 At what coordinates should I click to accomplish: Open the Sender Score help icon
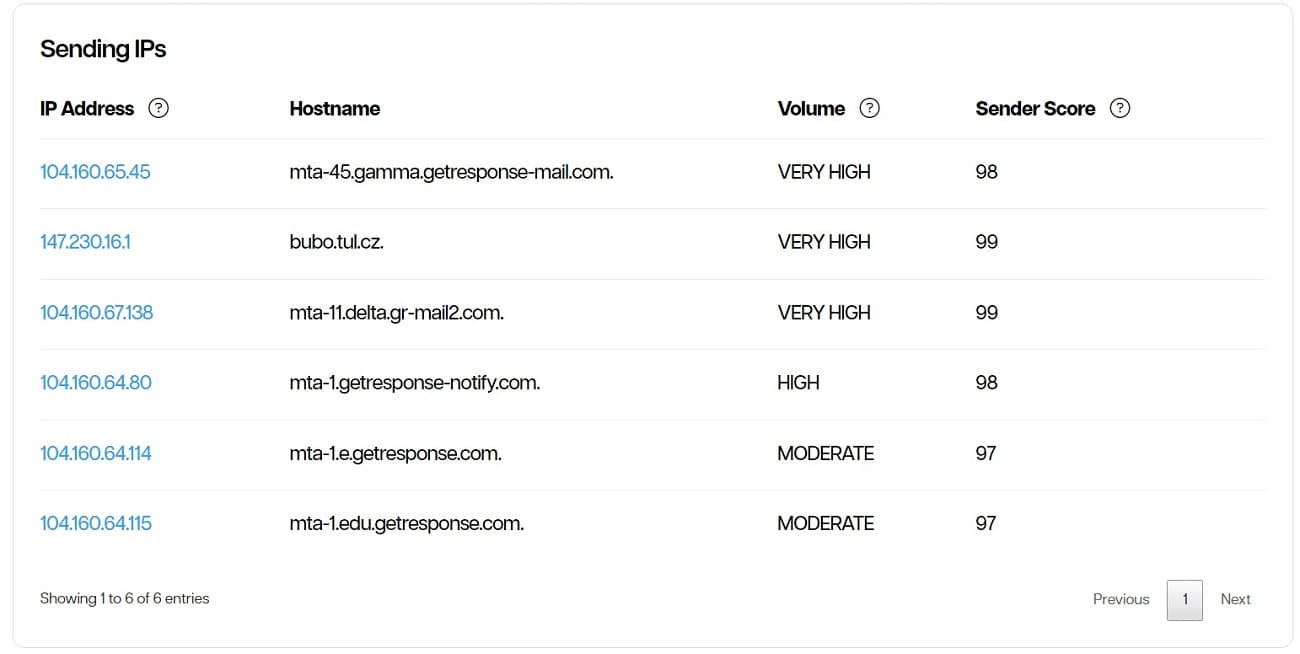(1120, 108)
